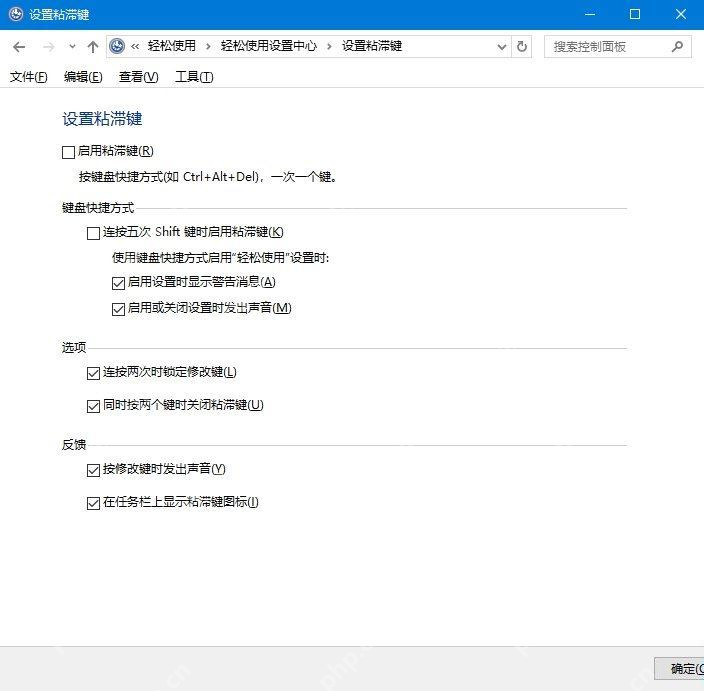Expand breadcrumb arrow after 轻松使用
This screenshot has height=691, width=704.
[208, 46]
